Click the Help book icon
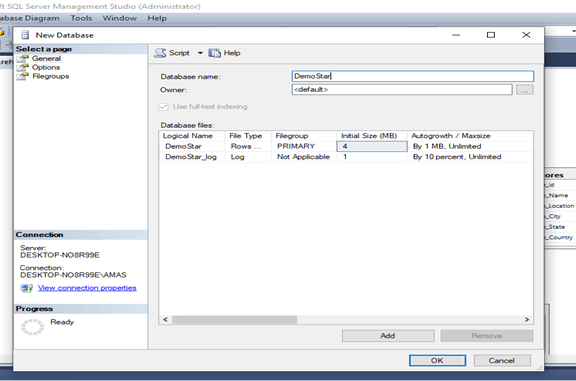This screenshot has width=576, height=381. coord(215,53)
